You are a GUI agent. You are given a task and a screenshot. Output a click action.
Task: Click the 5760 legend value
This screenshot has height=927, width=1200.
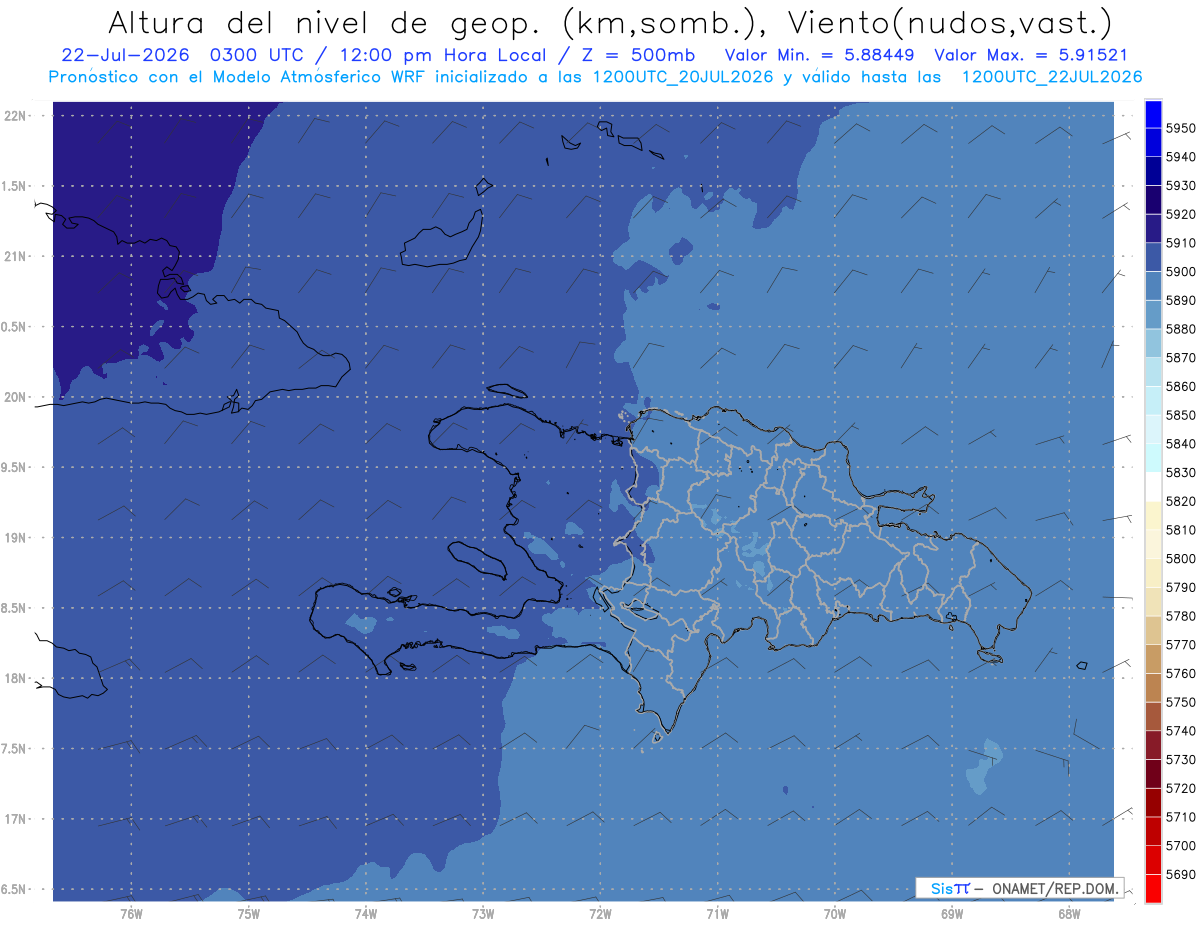click(x=1181, y=673)
